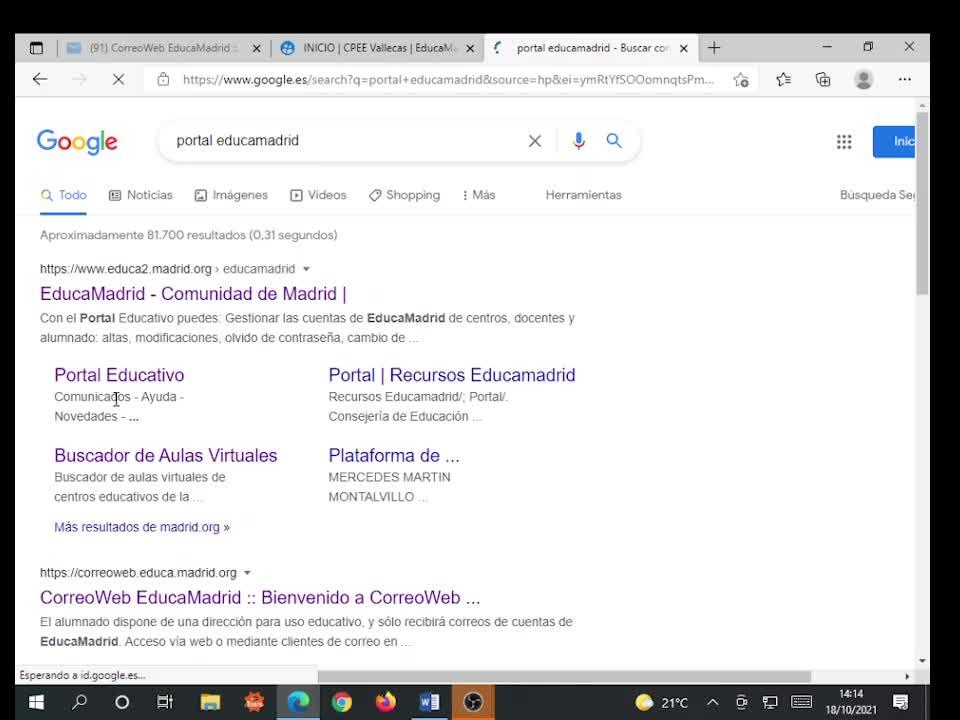Screen dimensions: 960x720
Task: Open CorreoWeb EducaMadrid Bienvenido result
Action: coord(260,598)
